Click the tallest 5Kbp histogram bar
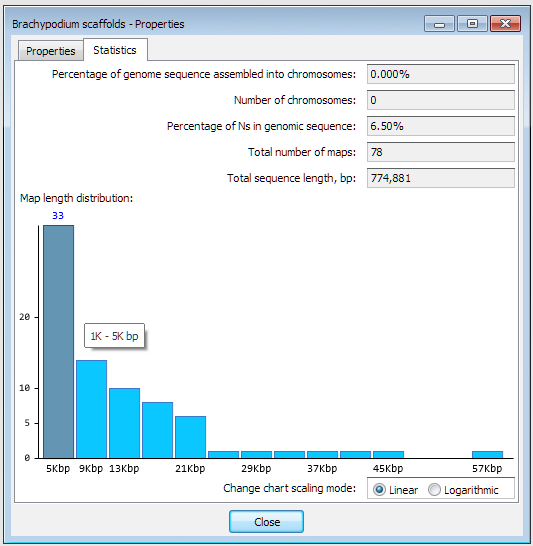 coord(58,342)
